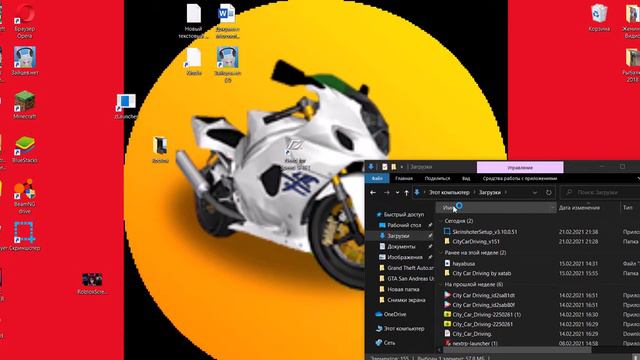Select the RobloxScreenshot image on the desktop

point(92,283)
